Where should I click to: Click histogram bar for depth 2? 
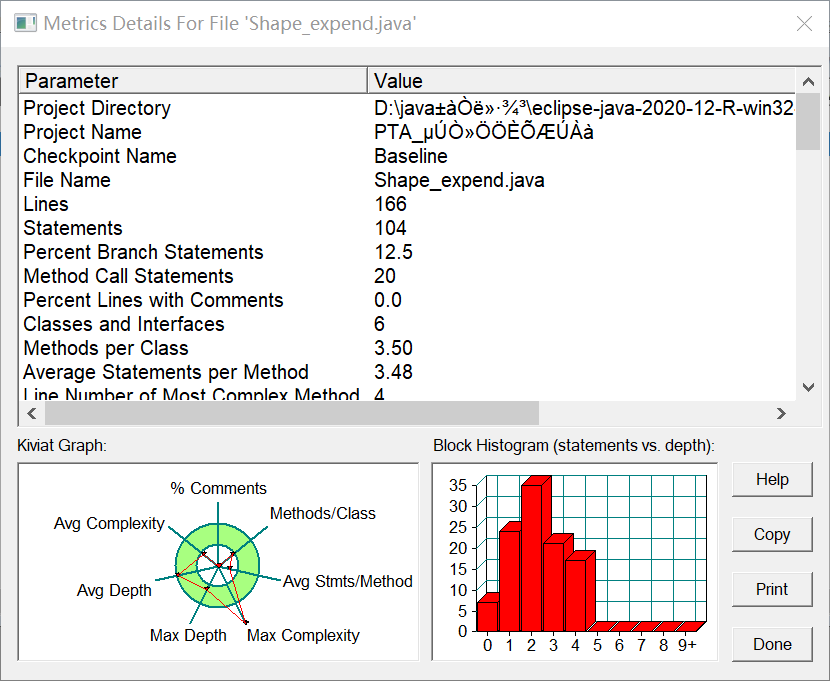532,558
